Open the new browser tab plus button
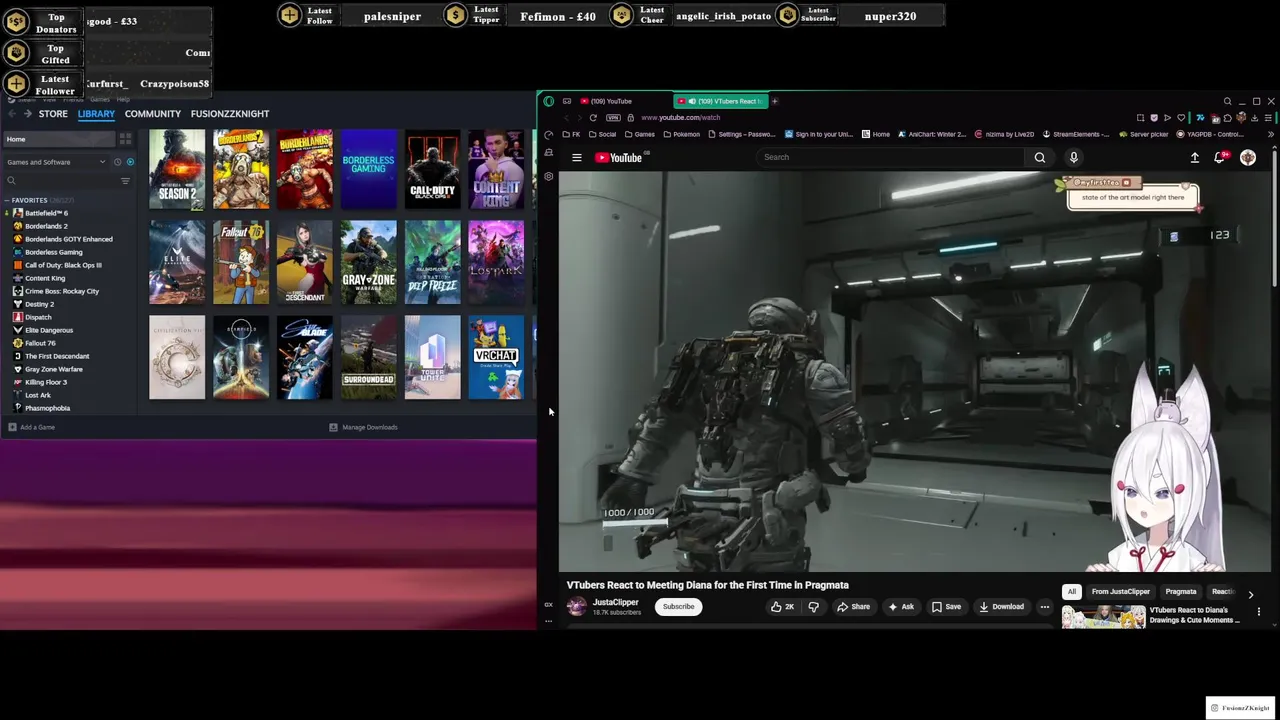1280x720 pixels. [774, 101]
